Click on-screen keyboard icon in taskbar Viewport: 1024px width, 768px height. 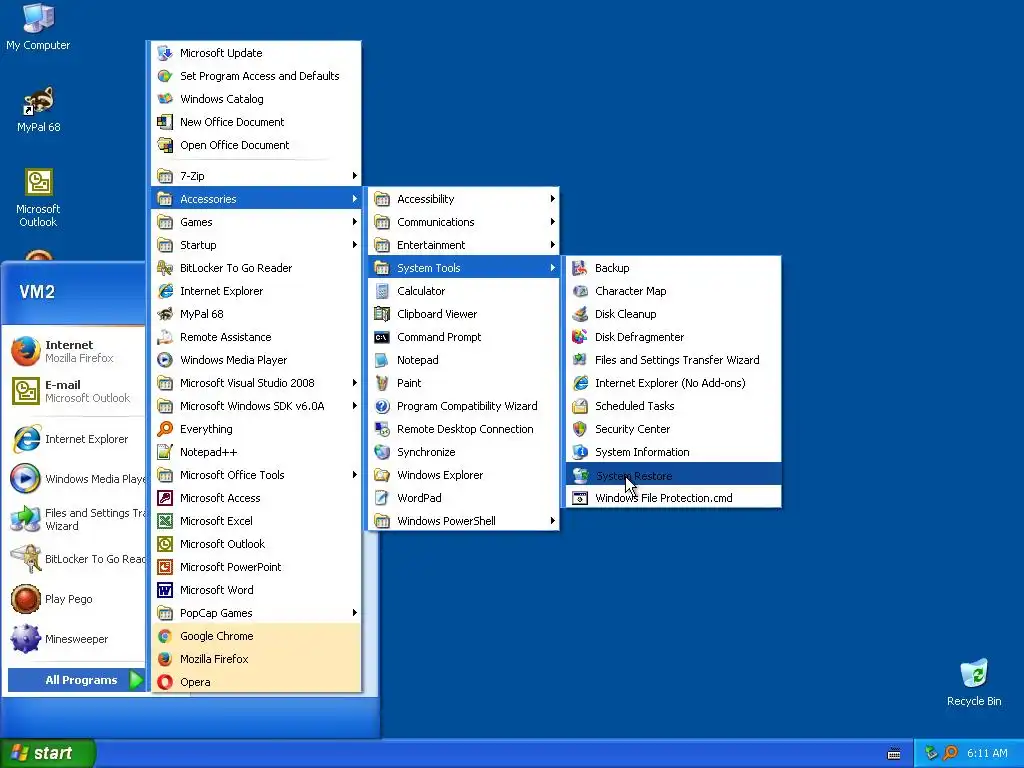pyautogui.click(x=894, y=754)
